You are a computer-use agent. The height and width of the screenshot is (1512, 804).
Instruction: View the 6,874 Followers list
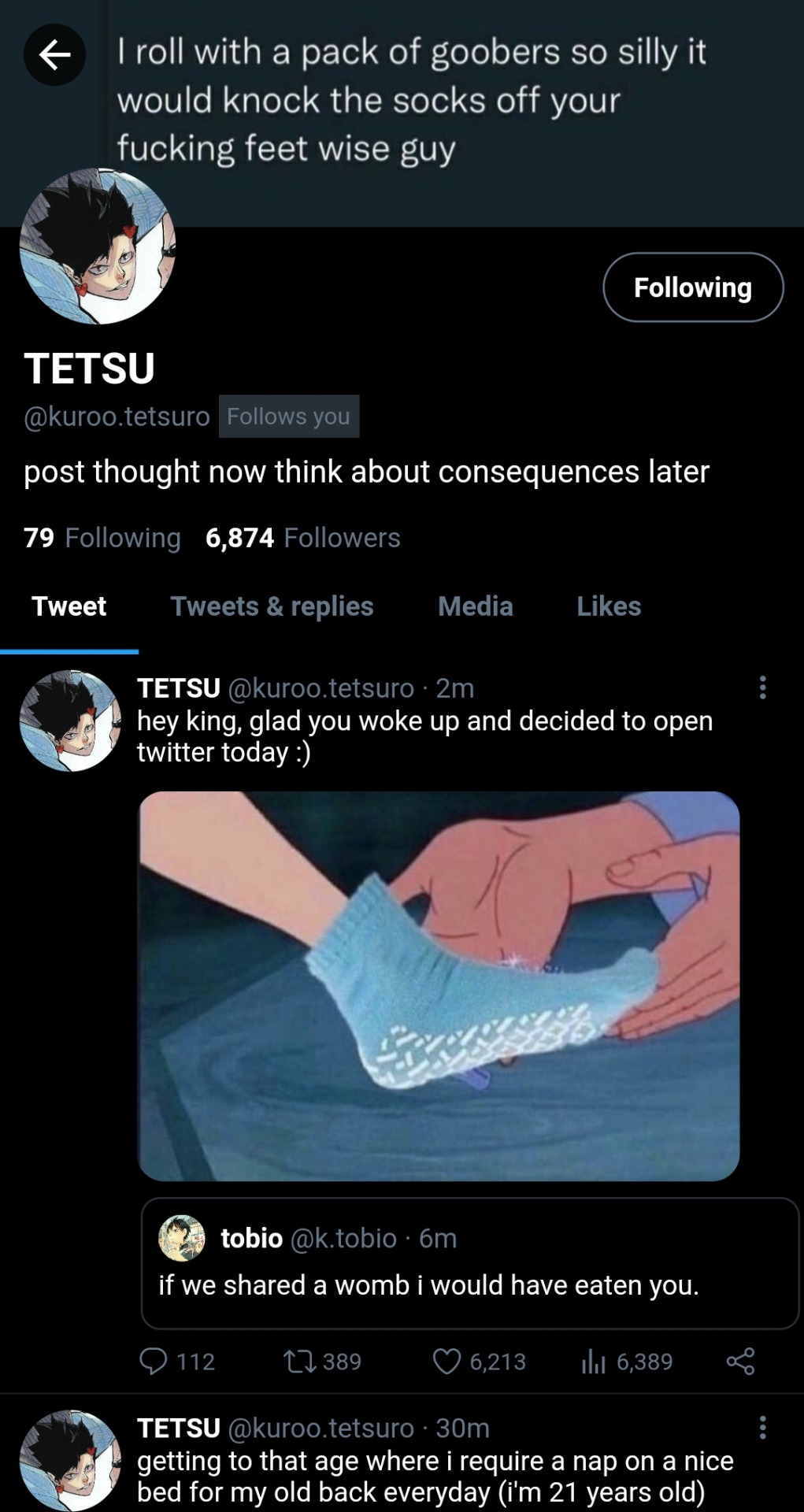303,538
